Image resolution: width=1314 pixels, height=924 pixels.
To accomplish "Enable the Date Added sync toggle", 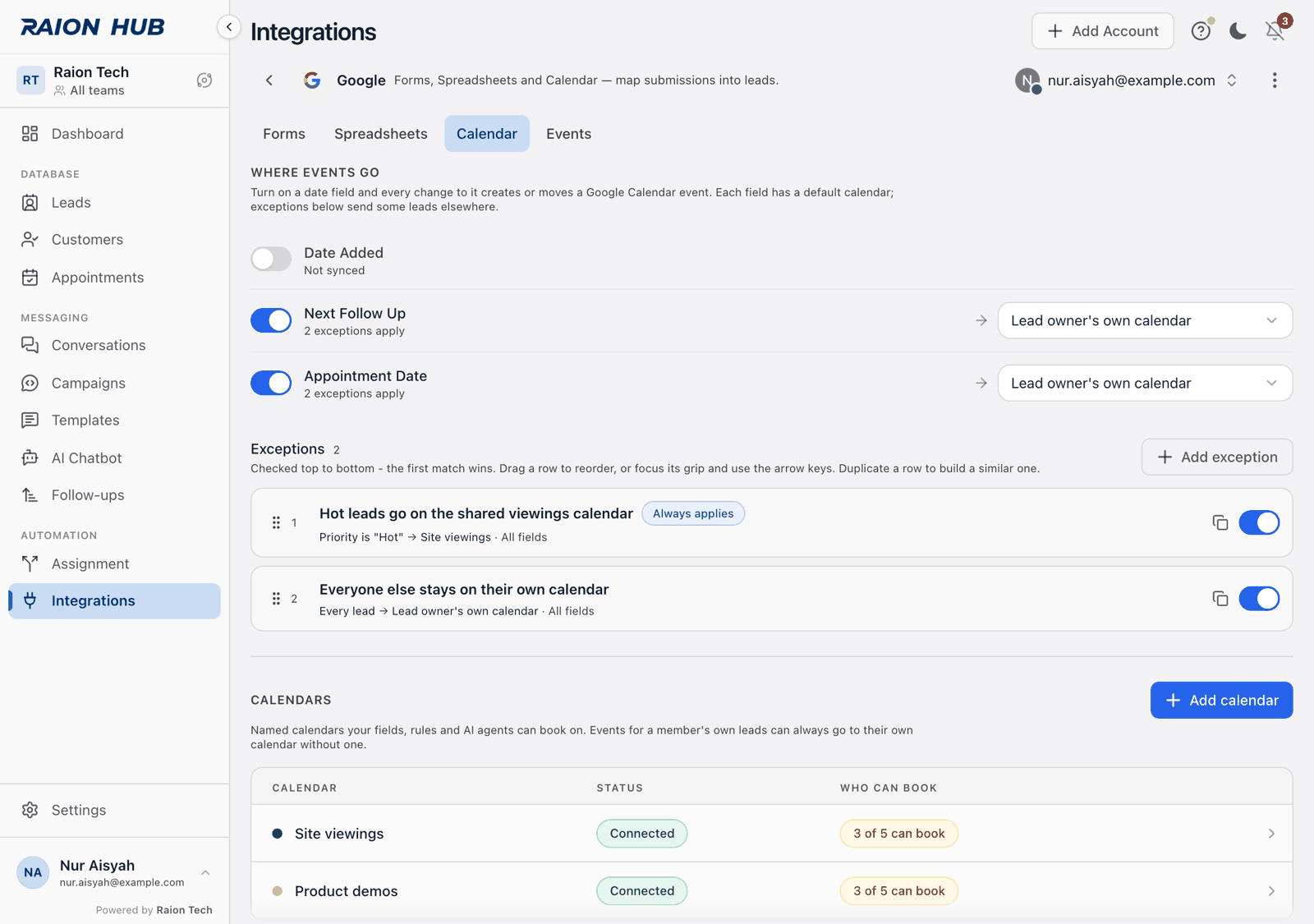I will (x=271, y=259).
